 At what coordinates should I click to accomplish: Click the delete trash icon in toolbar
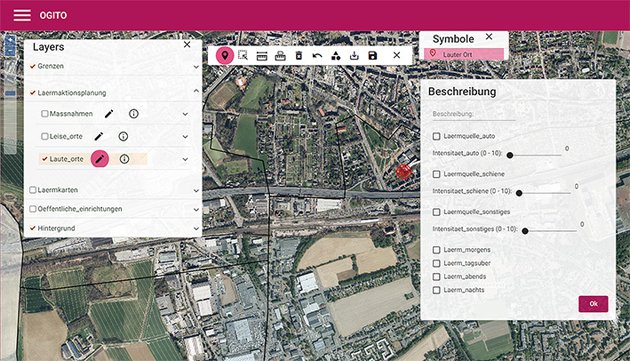[x=299, y=55]
